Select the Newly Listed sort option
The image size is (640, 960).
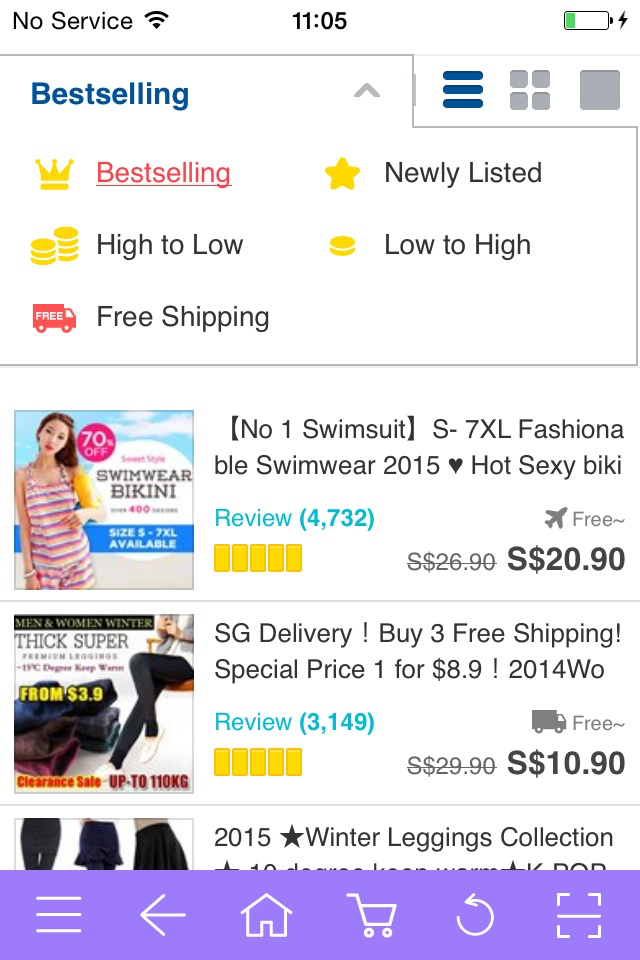[x=462, y=173]
